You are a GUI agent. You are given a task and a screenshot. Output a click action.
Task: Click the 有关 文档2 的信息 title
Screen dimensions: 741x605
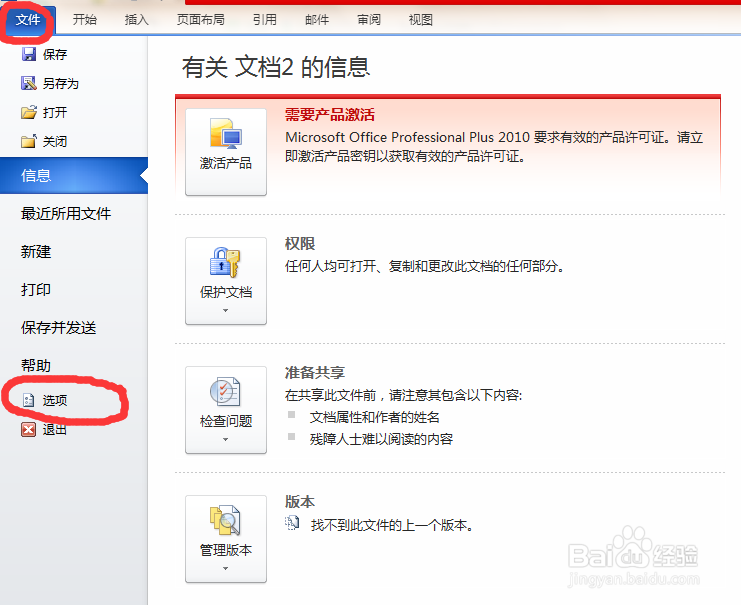tap(276, 66)
